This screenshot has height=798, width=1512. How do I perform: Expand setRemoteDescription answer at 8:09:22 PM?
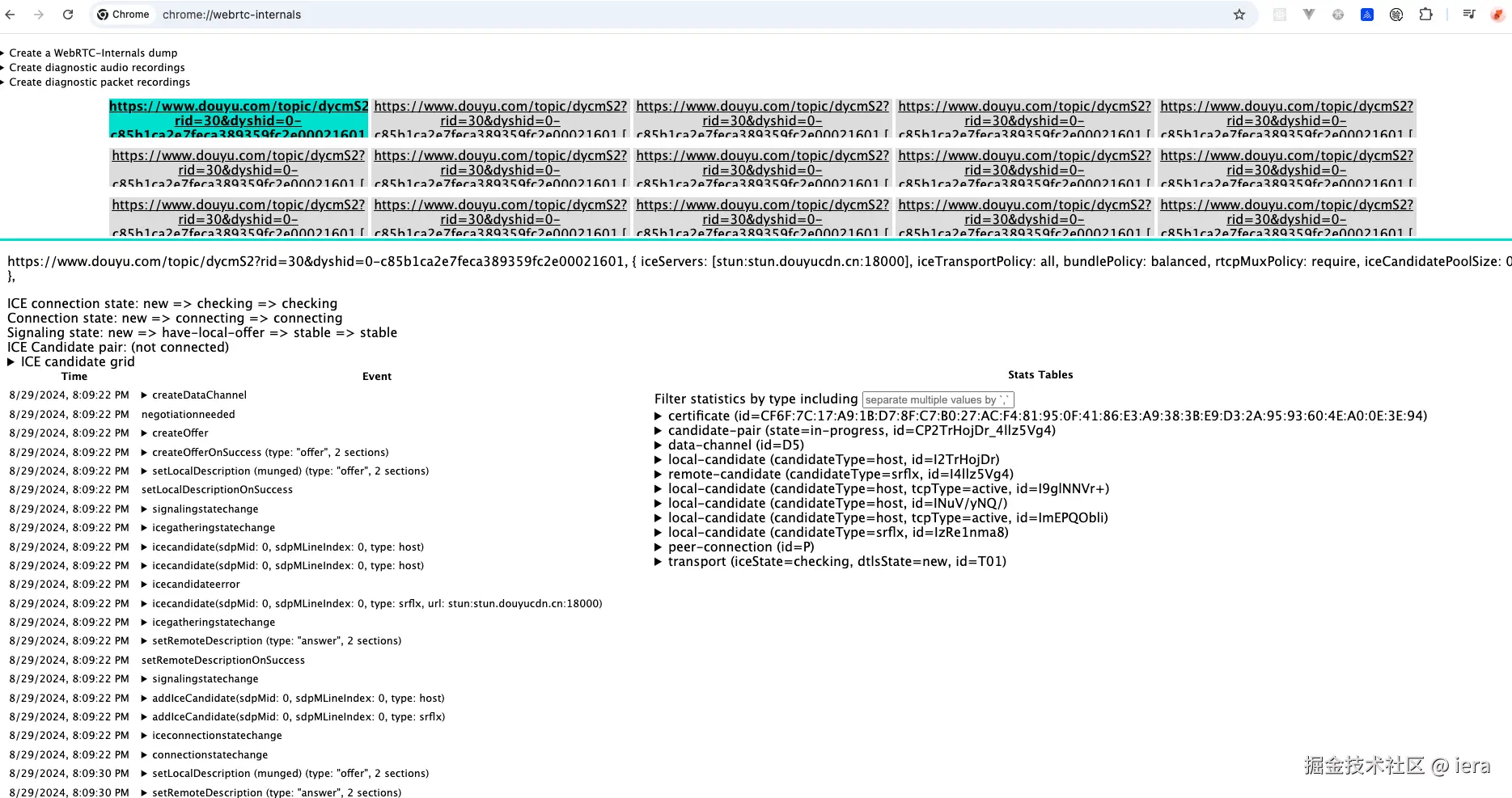pos(271,641)
